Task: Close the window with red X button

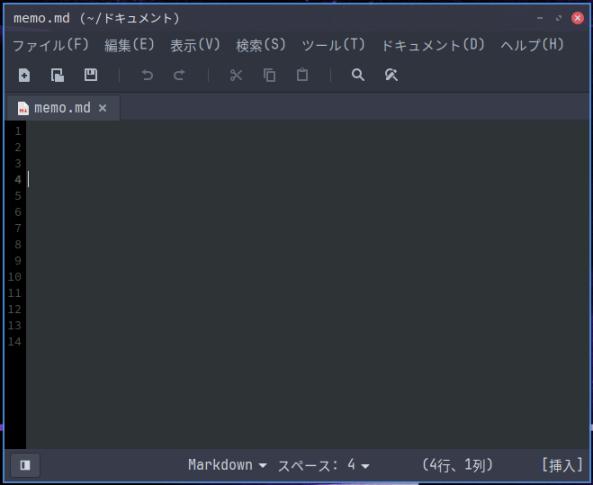Action: tap(577, 18)
